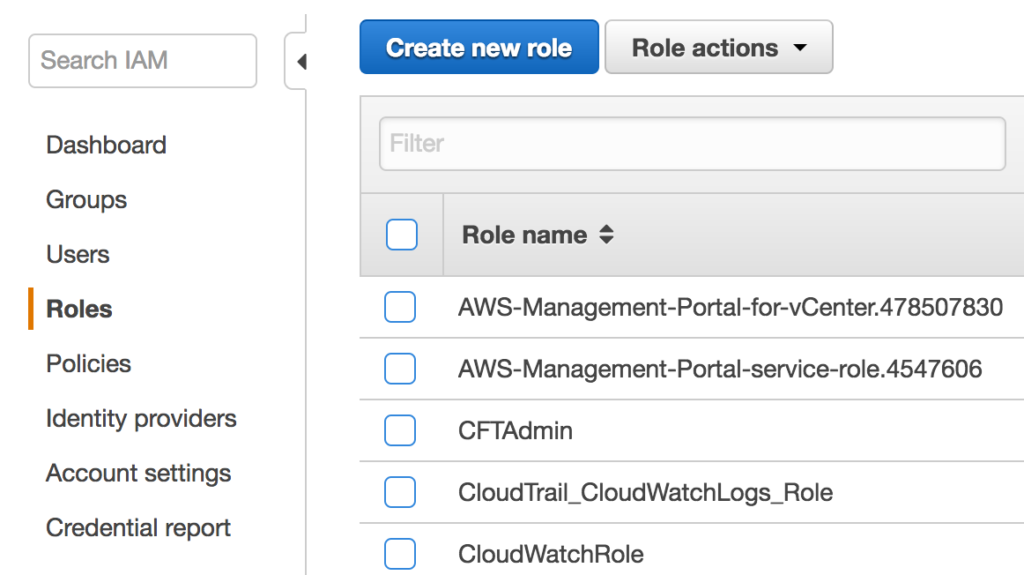Collapse the sidebar with the arrow handle
This screenshot has height=575, width=1024.
click(299, 62)
